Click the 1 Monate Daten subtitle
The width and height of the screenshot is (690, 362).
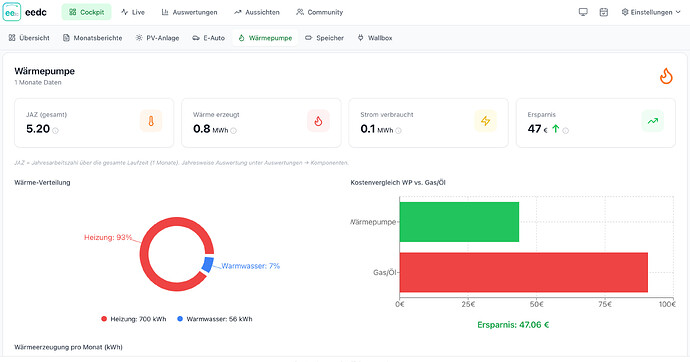[x=38, y=82]
